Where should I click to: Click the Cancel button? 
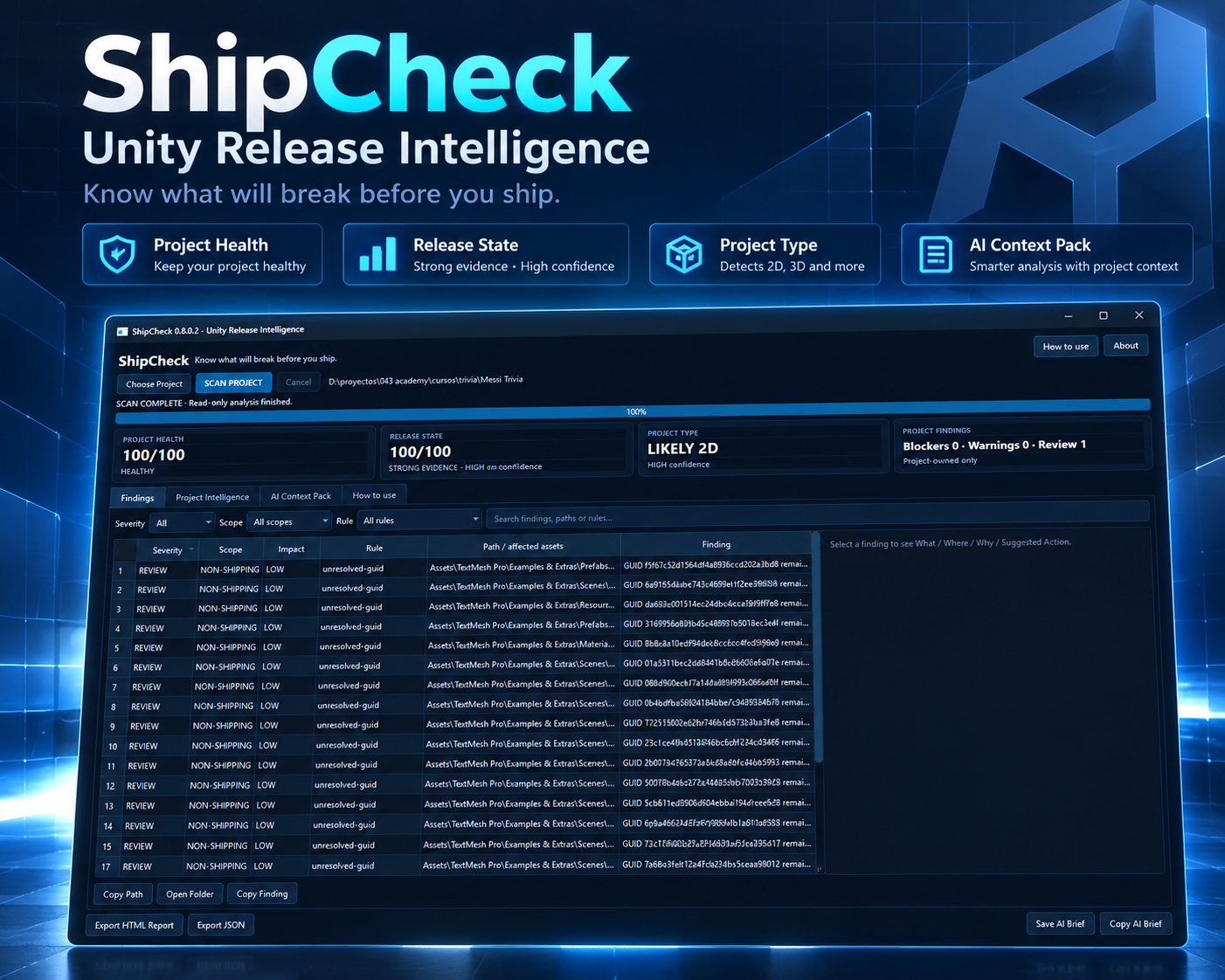298,382
